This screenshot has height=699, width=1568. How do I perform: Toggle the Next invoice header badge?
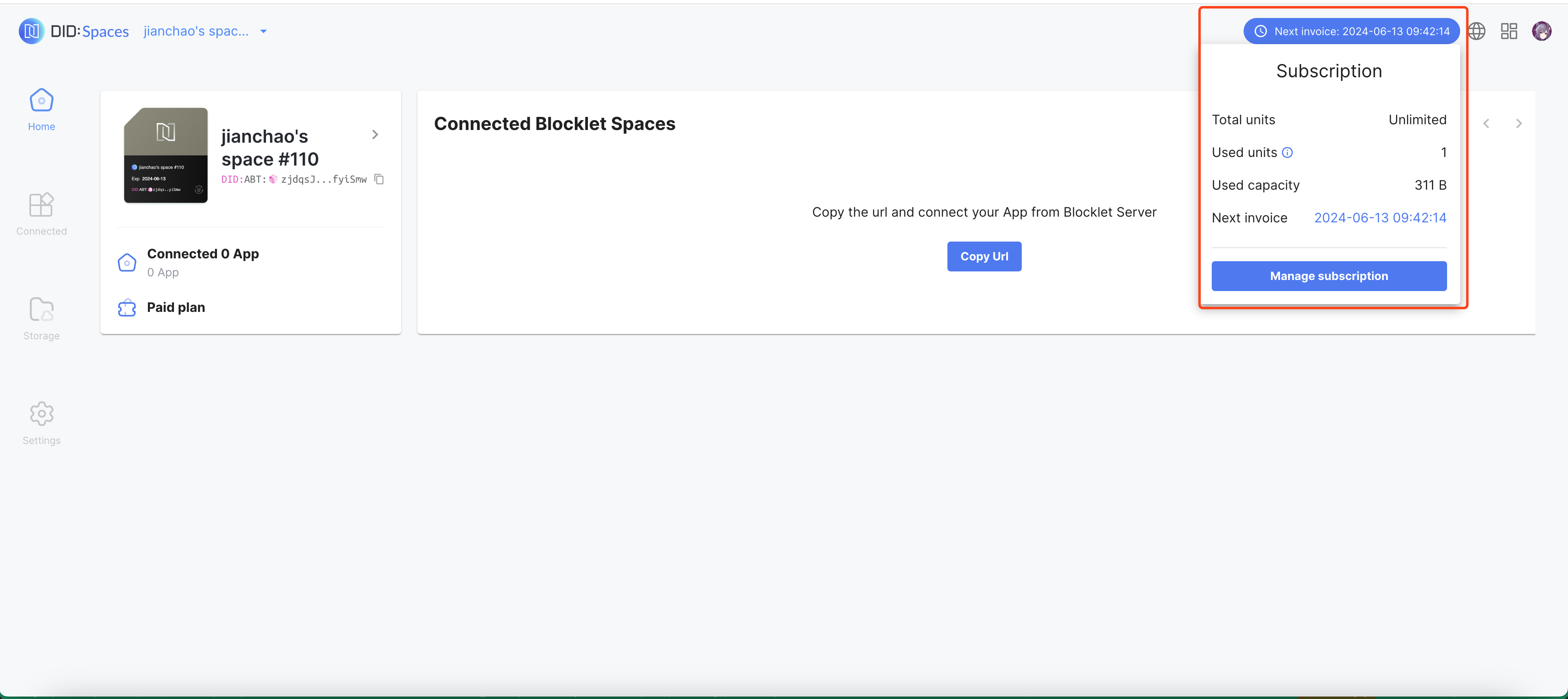(x=1351, y=31)
